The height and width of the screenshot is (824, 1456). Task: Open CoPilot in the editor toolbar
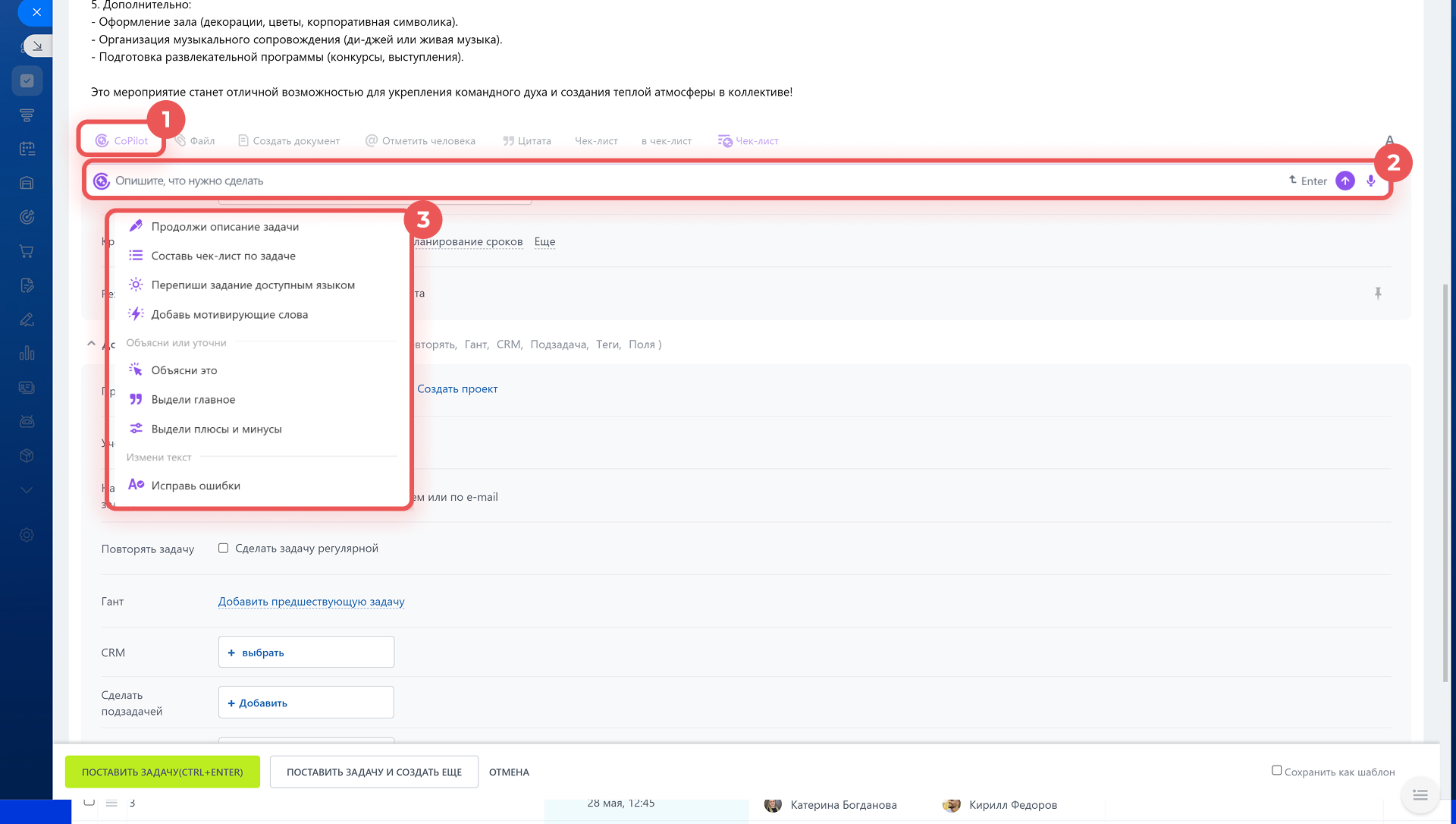(x=122, y=140)
